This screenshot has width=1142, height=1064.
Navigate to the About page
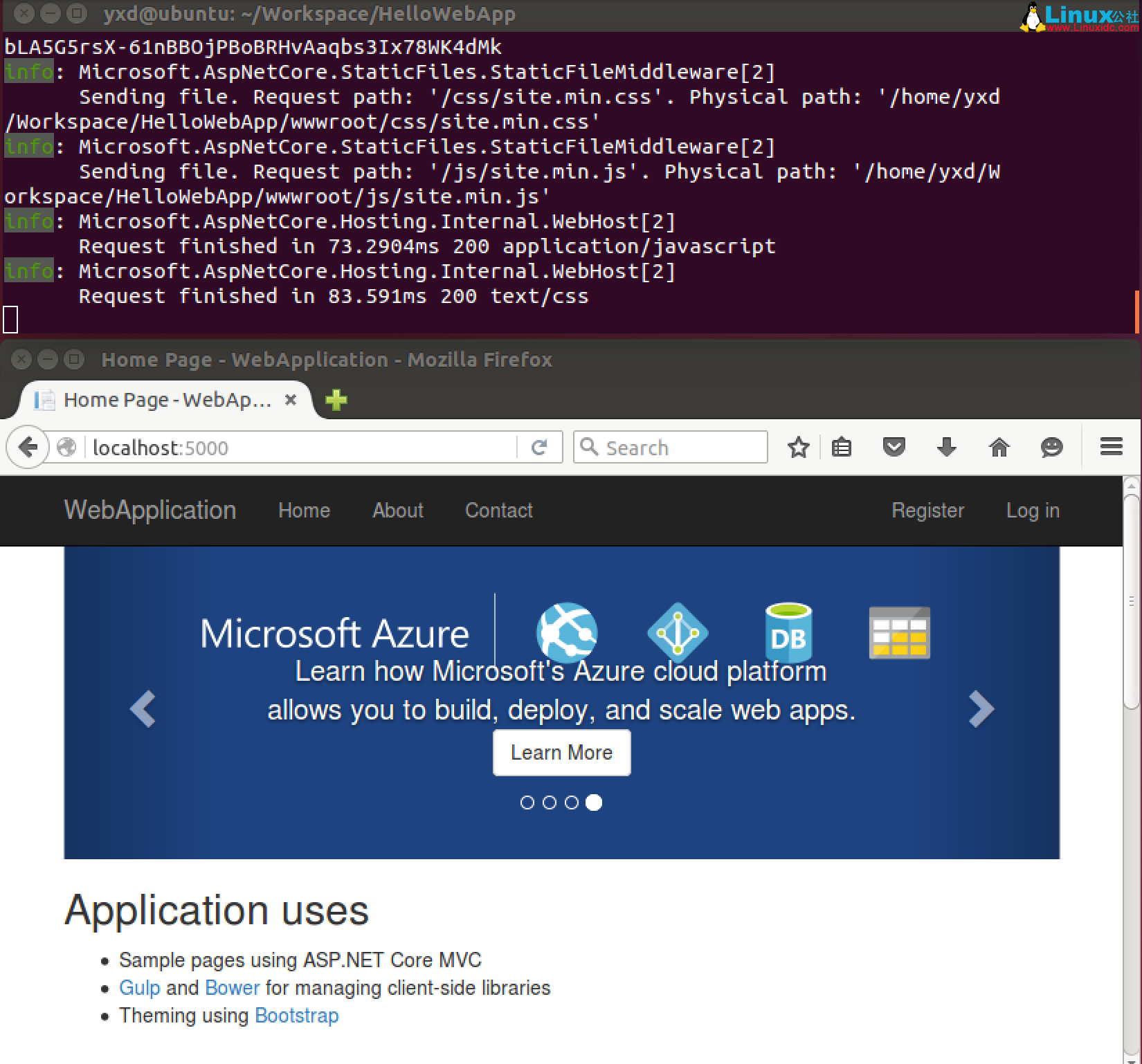pyautogui.click(x=397, y=511)
